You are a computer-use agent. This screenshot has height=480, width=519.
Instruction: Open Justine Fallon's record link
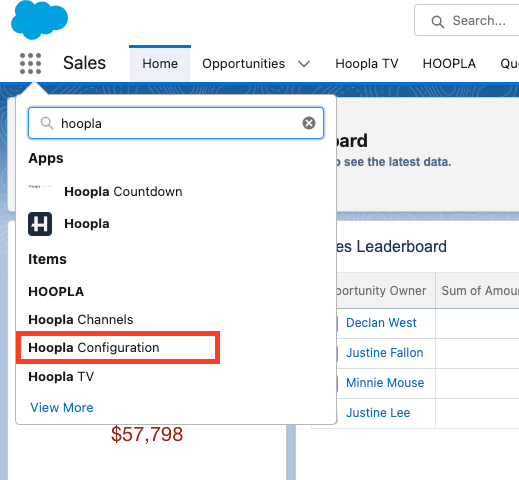click(385, 353)
